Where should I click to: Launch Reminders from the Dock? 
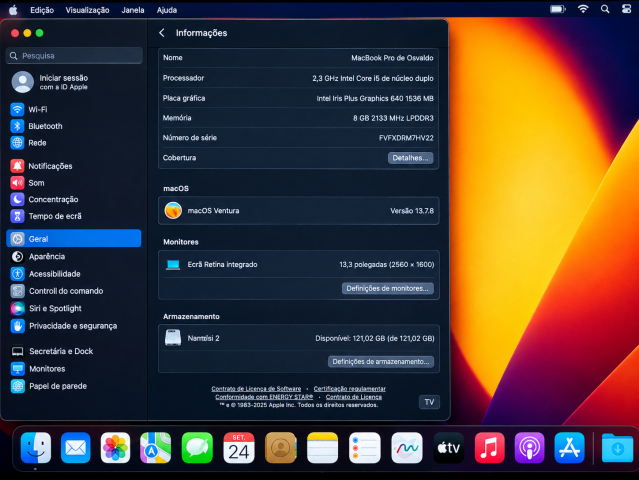365,448
